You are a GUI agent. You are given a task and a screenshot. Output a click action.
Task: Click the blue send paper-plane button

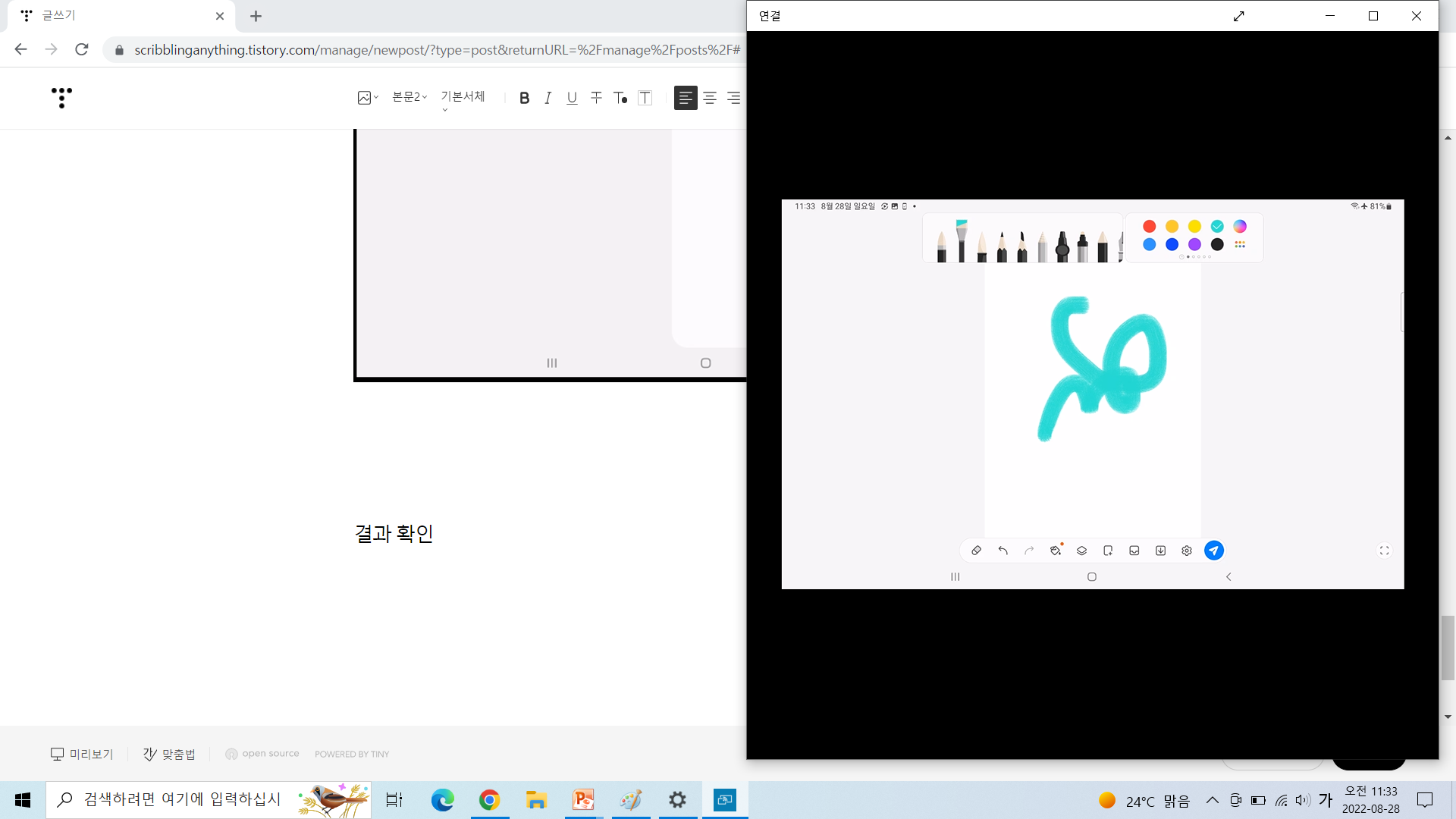(x=1213, y=551)
